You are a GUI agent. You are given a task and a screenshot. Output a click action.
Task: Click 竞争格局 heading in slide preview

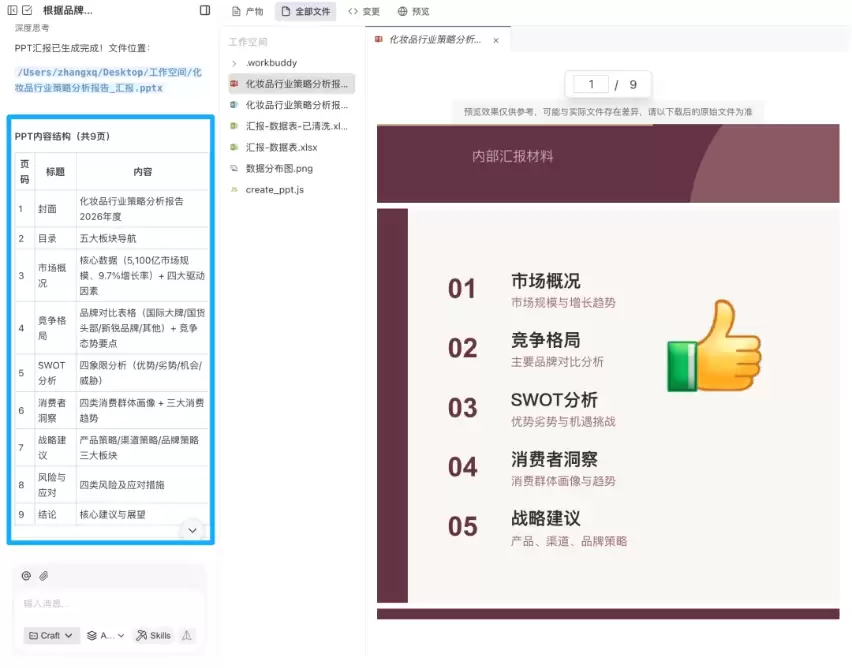click(x=546, y=340)
